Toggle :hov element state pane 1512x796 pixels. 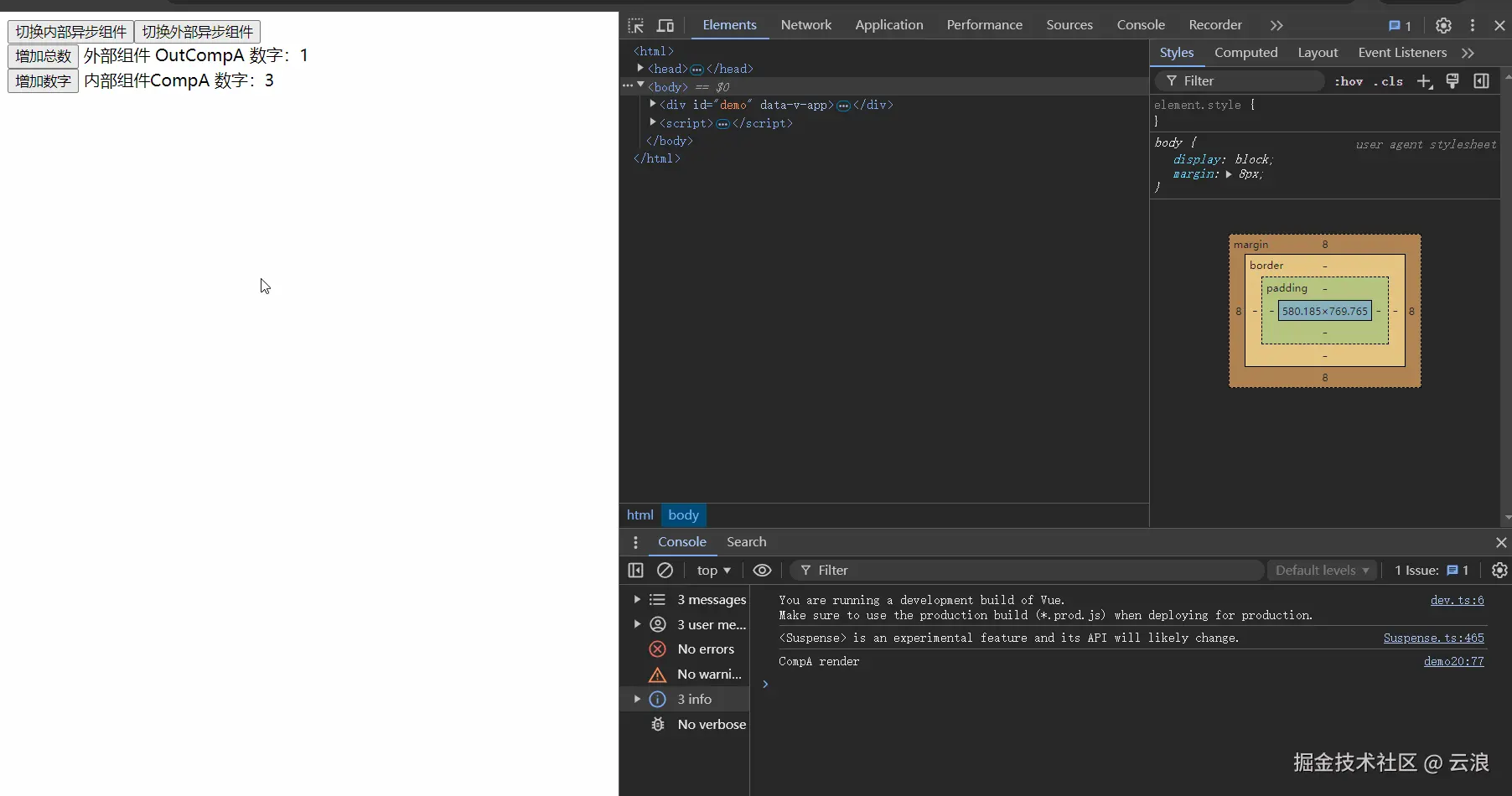tap(1349, 81)
